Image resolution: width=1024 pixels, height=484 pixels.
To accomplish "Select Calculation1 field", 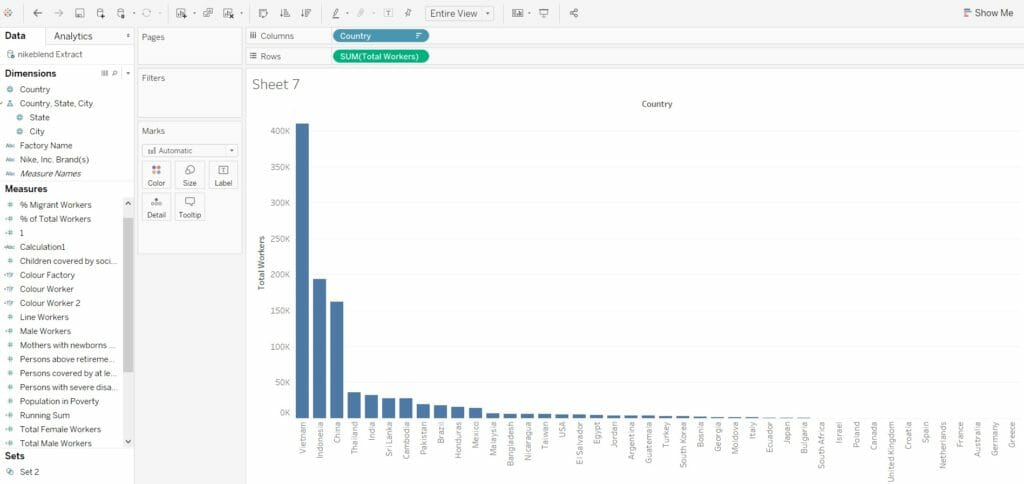I will point(42,247).
